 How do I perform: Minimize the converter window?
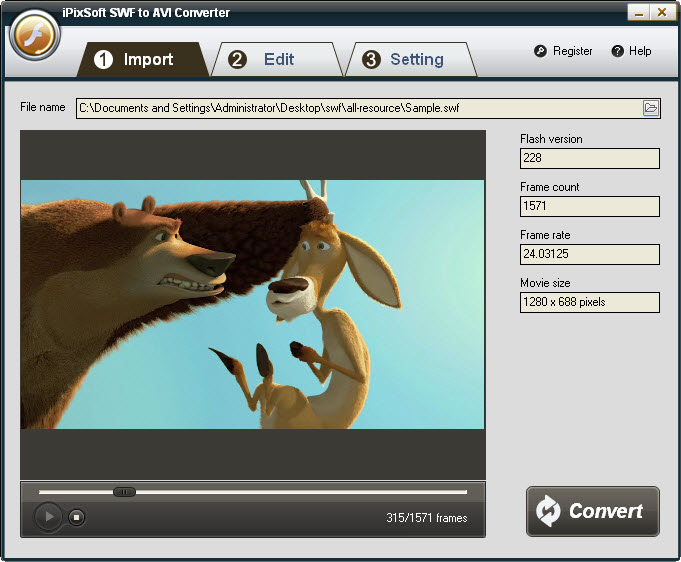coord(638,13)
